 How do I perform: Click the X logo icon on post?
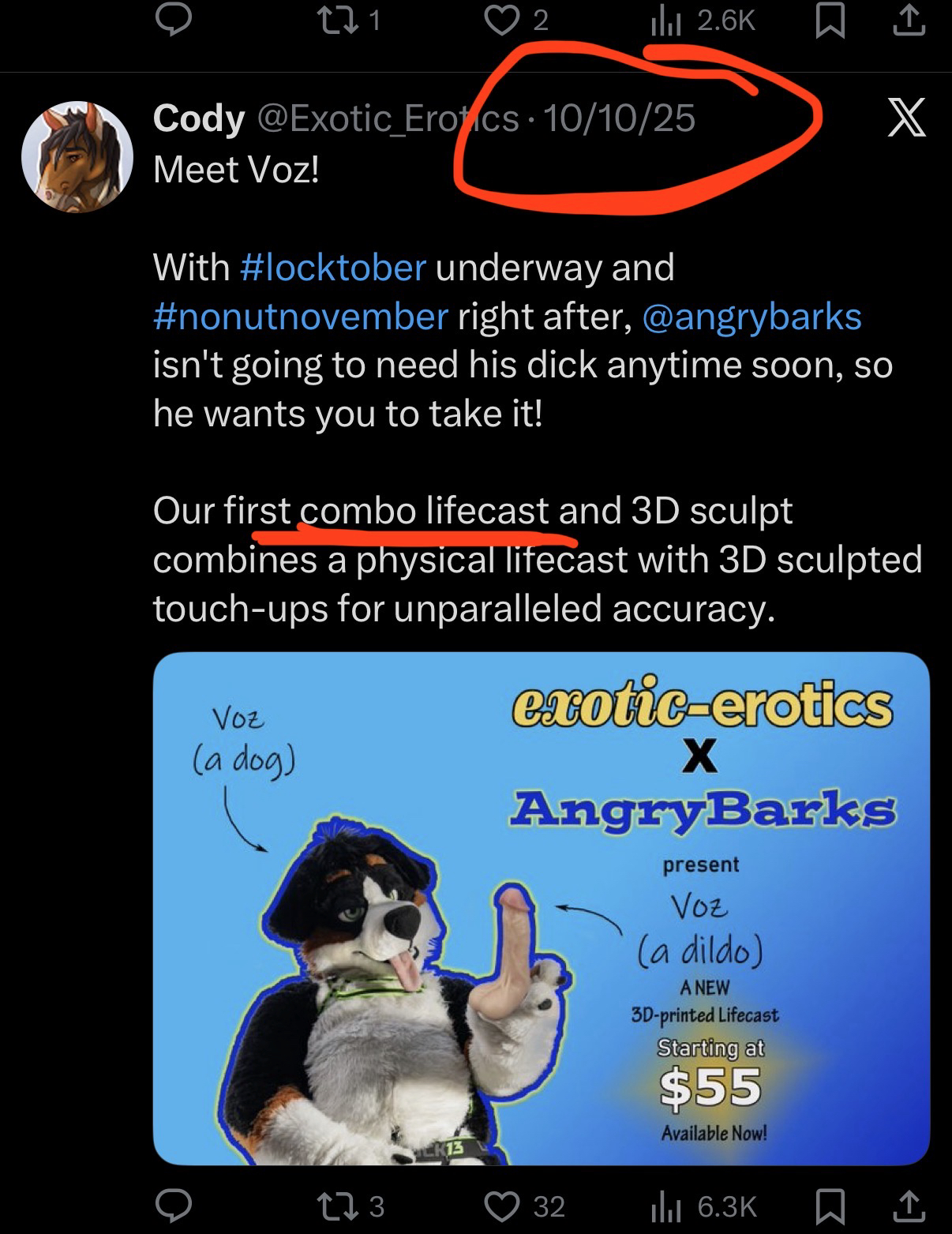click(x=906, y=118)
